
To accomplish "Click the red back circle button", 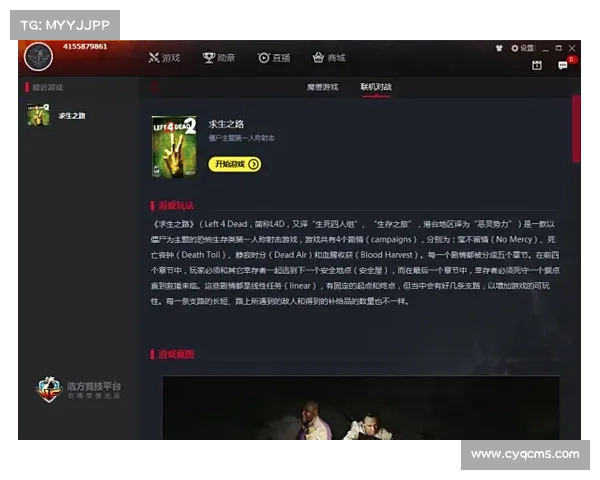I will point(155,88).
